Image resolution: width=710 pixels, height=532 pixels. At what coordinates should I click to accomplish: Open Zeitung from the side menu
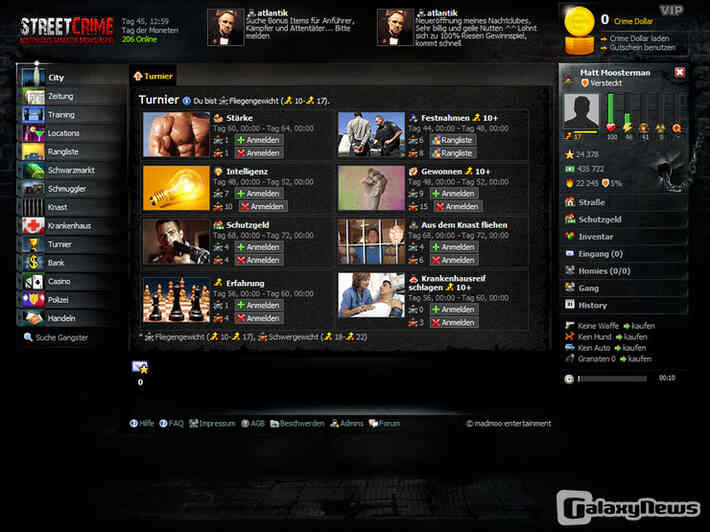coord(61,96)
